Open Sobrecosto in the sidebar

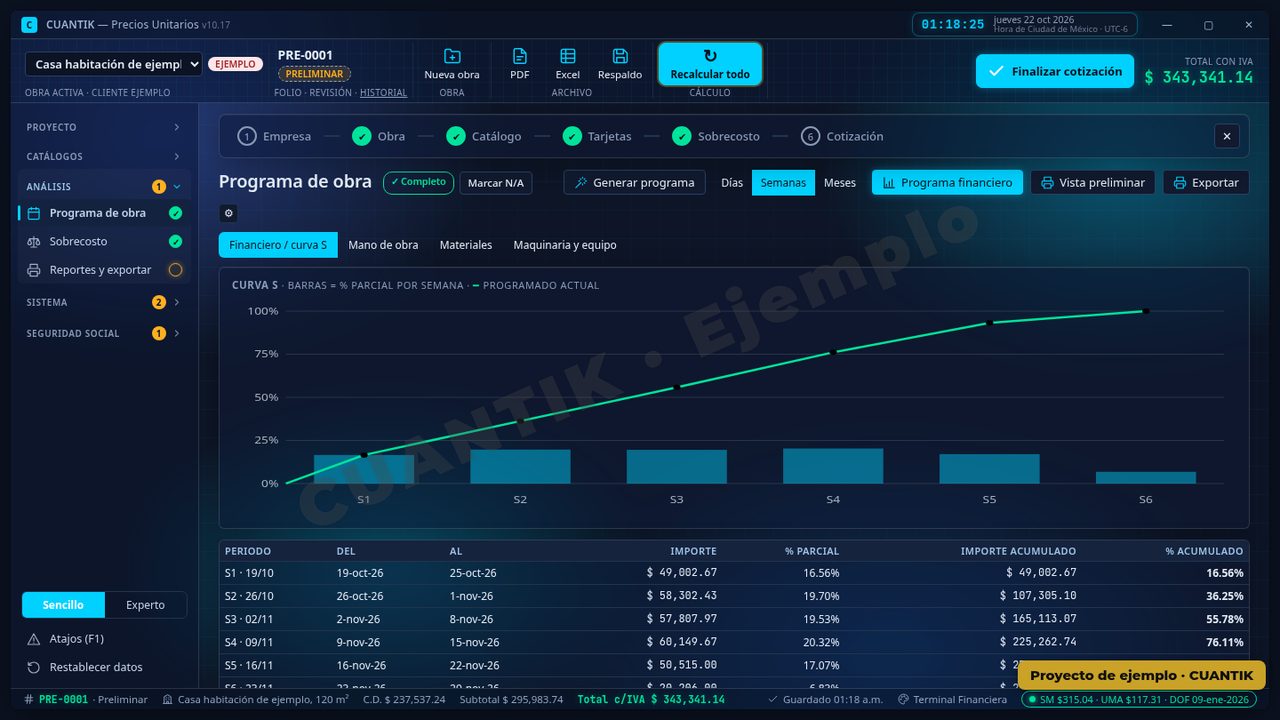[104, 241]
